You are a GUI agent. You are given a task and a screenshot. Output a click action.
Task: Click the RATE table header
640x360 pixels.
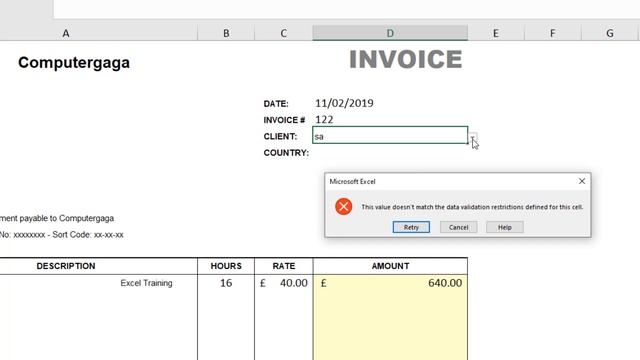click(x=284, y=266)
